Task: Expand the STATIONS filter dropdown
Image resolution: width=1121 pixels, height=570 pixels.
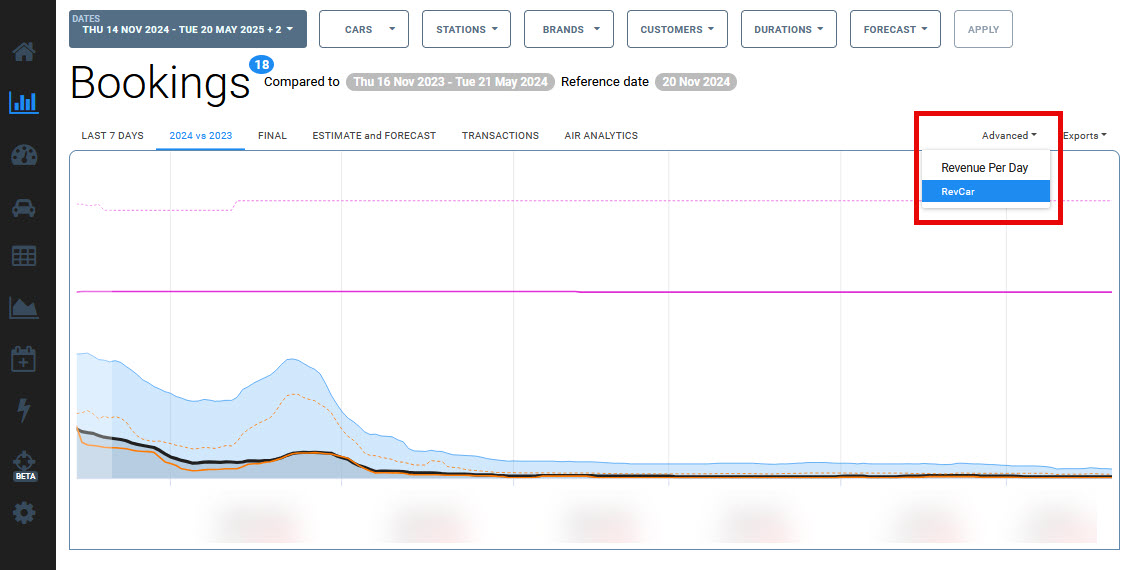Action: coord(466,29)
